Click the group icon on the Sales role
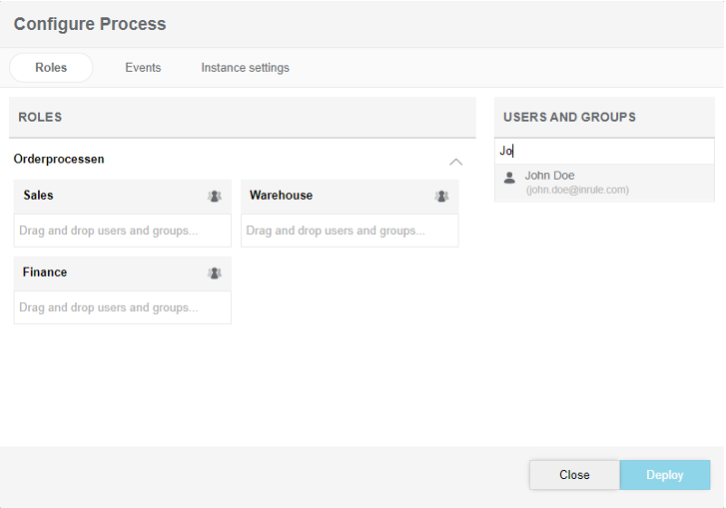The width and height of the screenshot is (726, 508). pos(214,196)
